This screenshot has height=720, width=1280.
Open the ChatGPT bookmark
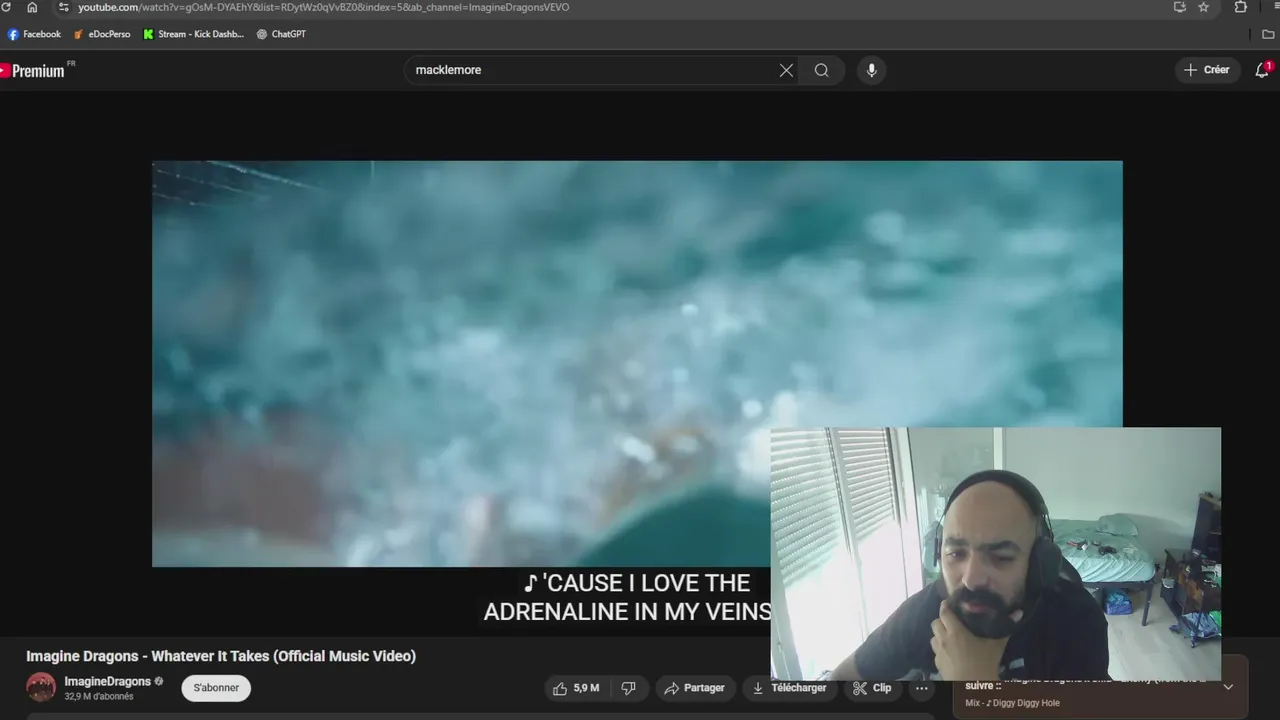pos(281,34)
